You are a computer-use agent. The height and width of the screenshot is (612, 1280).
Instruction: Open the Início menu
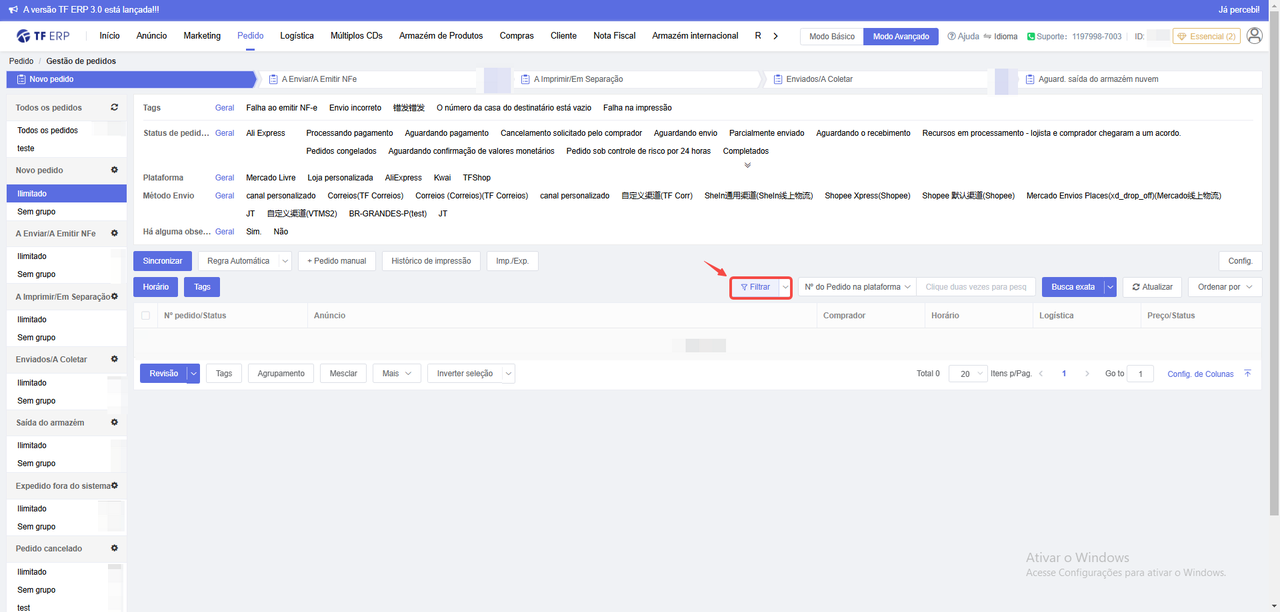tap(110, 36)
